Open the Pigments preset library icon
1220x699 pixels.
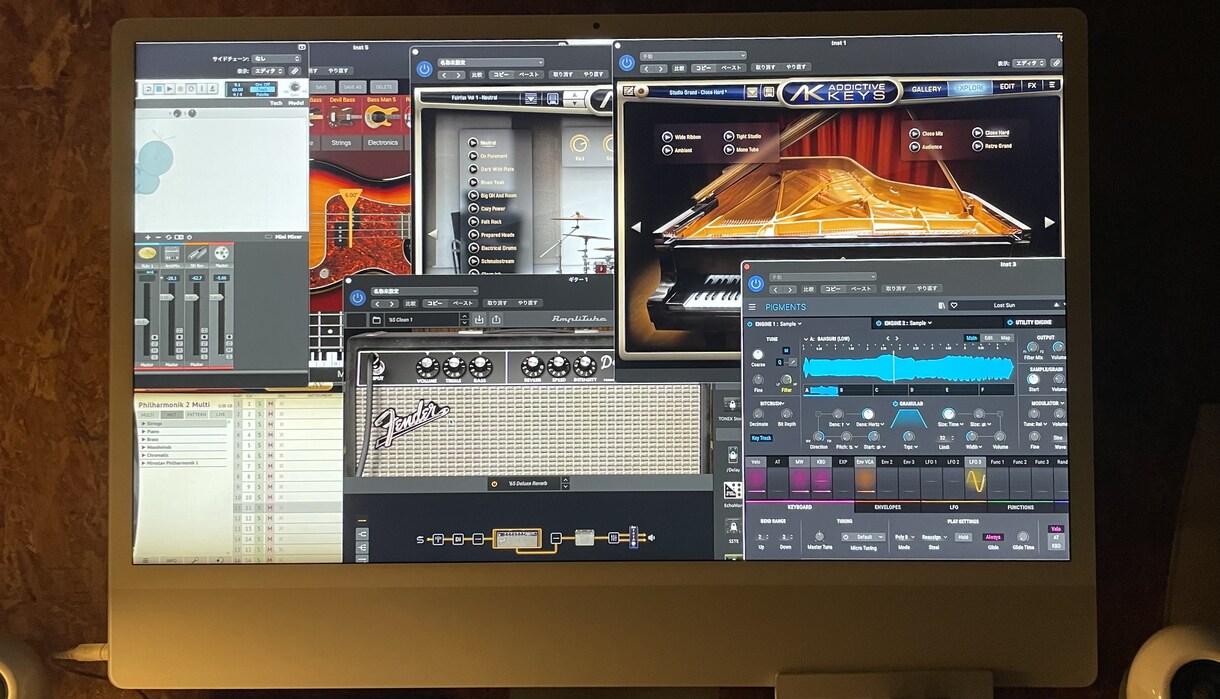[941, 305]
